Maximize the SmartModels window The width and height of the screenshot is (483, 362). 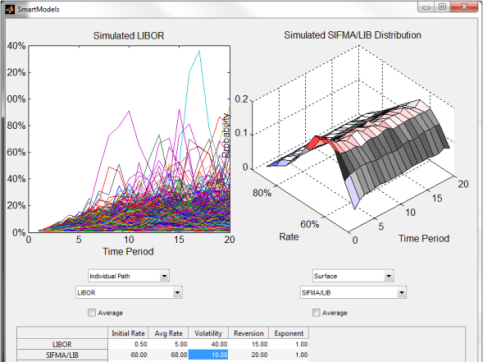[442, 7]
